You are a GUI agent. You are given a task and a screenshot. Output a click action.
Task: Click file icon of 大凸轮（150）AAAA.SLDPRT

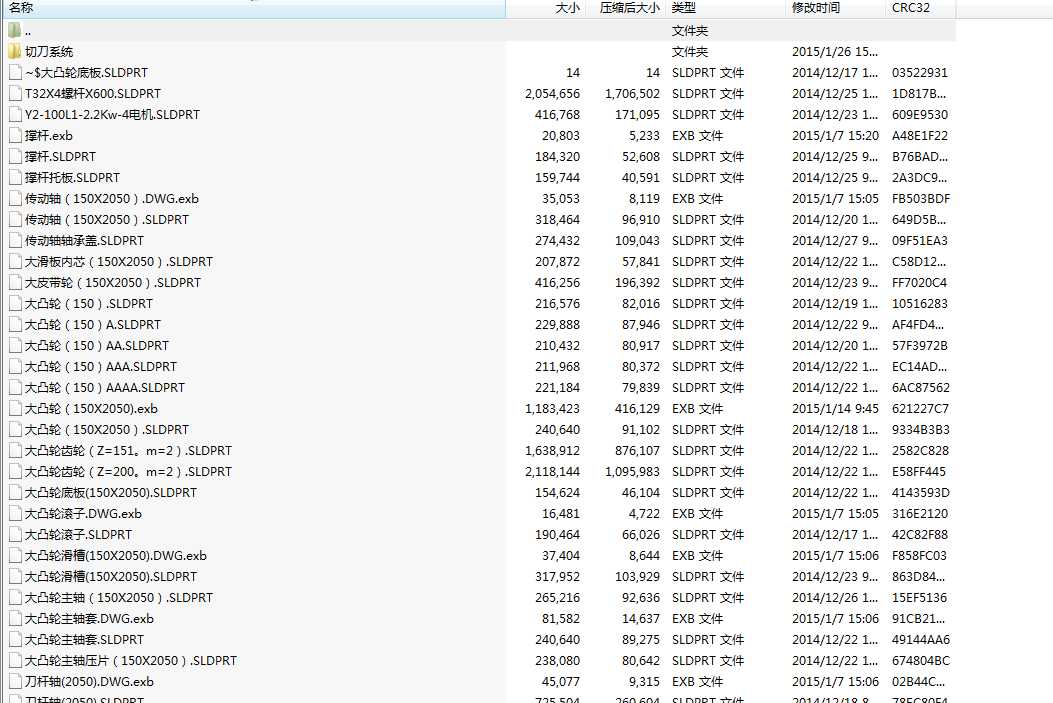coord(15,387)
